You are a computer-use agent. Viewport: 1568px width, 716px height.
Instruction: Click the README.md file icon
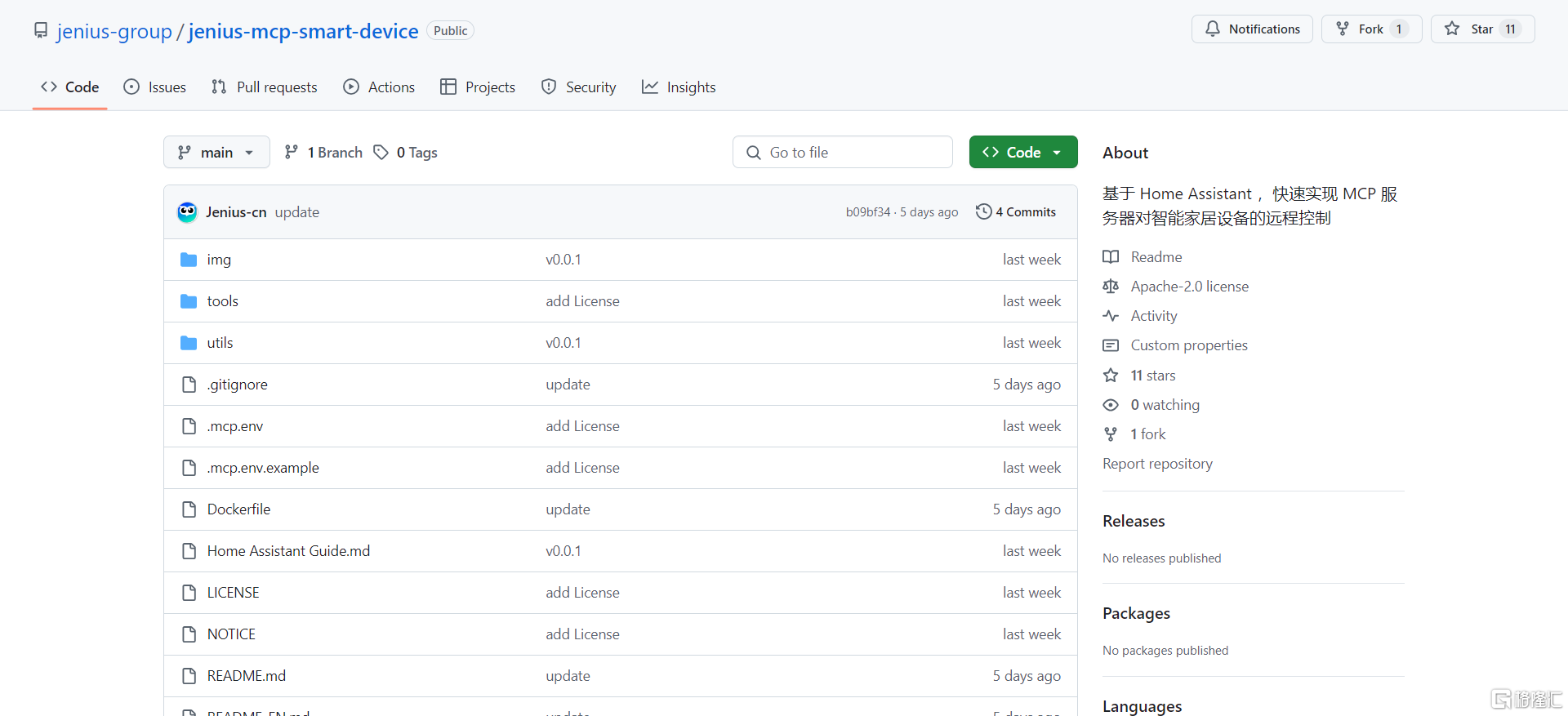pos(189,676)
